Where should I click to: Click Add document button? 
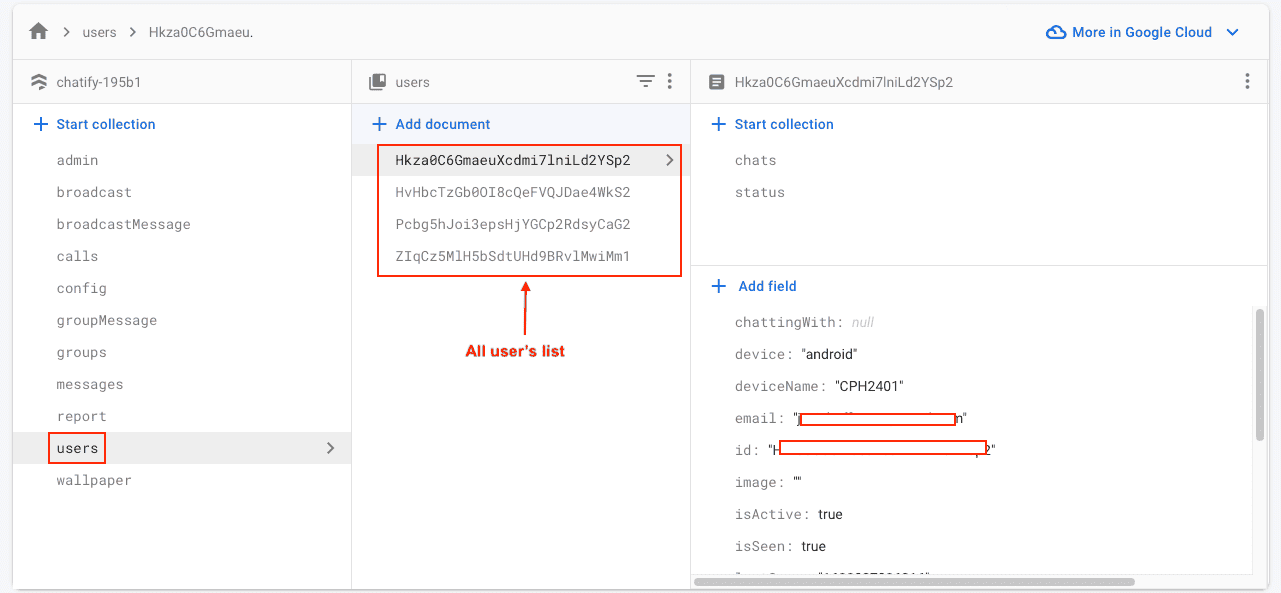(431, 124)
